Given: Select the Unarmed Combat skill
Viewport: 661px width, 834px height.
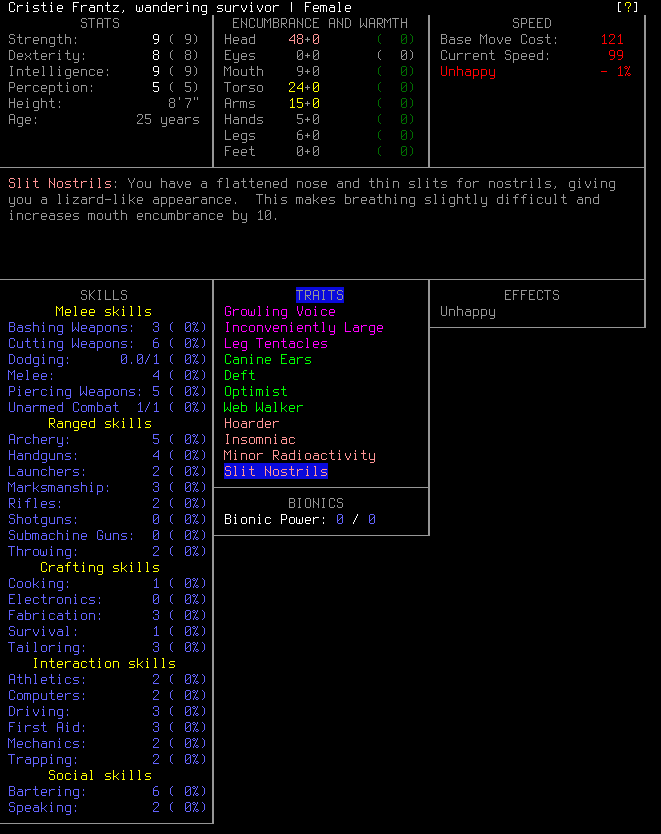Looking at the screenshot, I should click(107, 407).
